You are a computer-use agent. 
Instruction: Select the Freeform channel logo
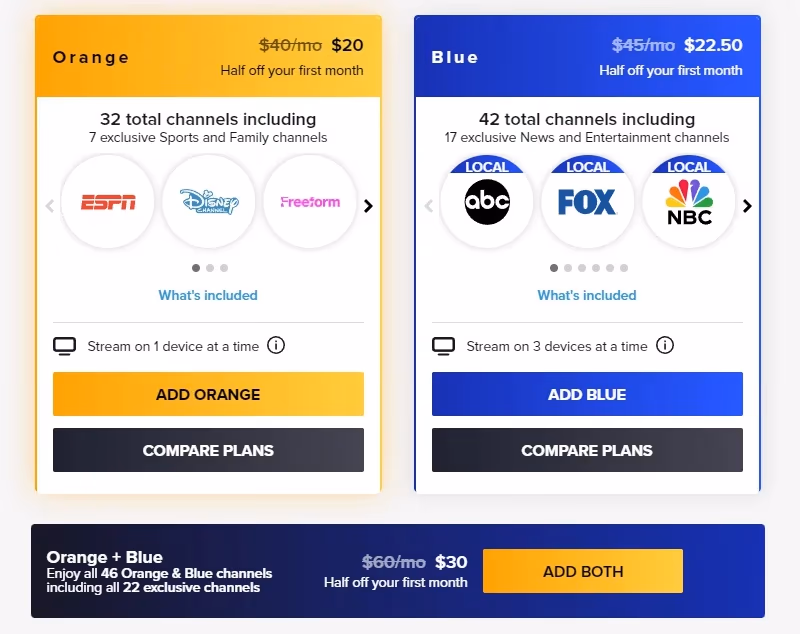pos(309,202)
